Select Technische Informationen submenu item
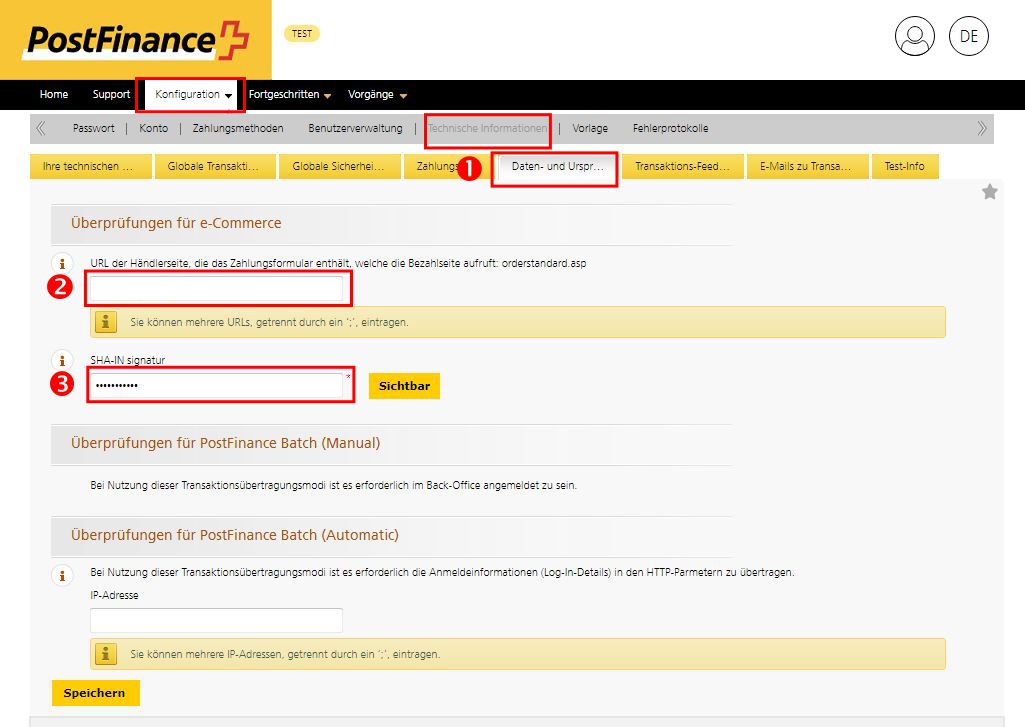The height and width of the screenshot is (727, 1025). pyautogui.click(x=488, y=128)
